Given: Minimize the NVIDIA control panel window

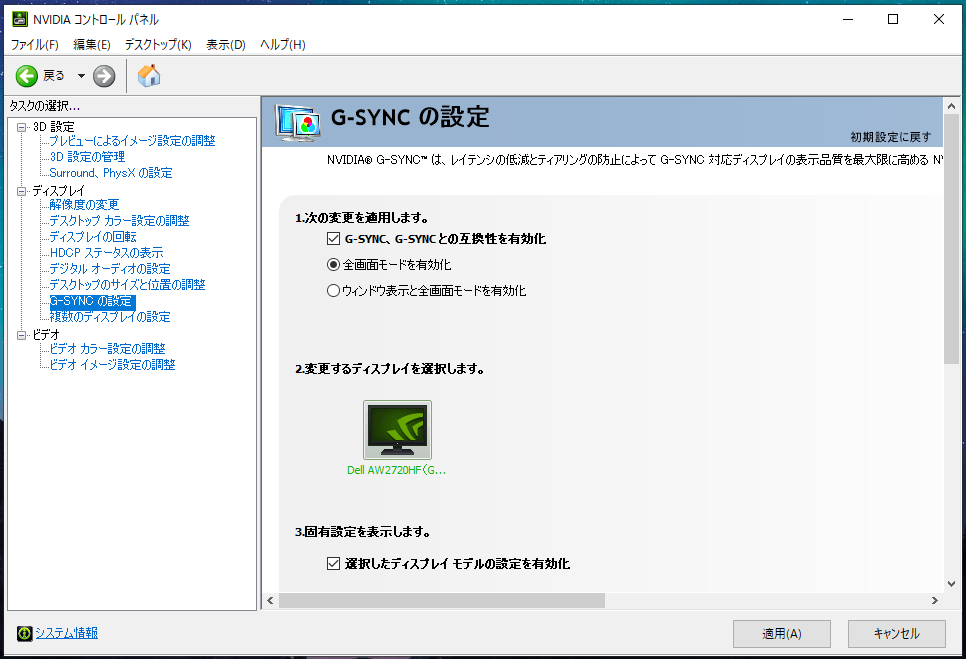Looking at the screenshot, I should point(848,19).
